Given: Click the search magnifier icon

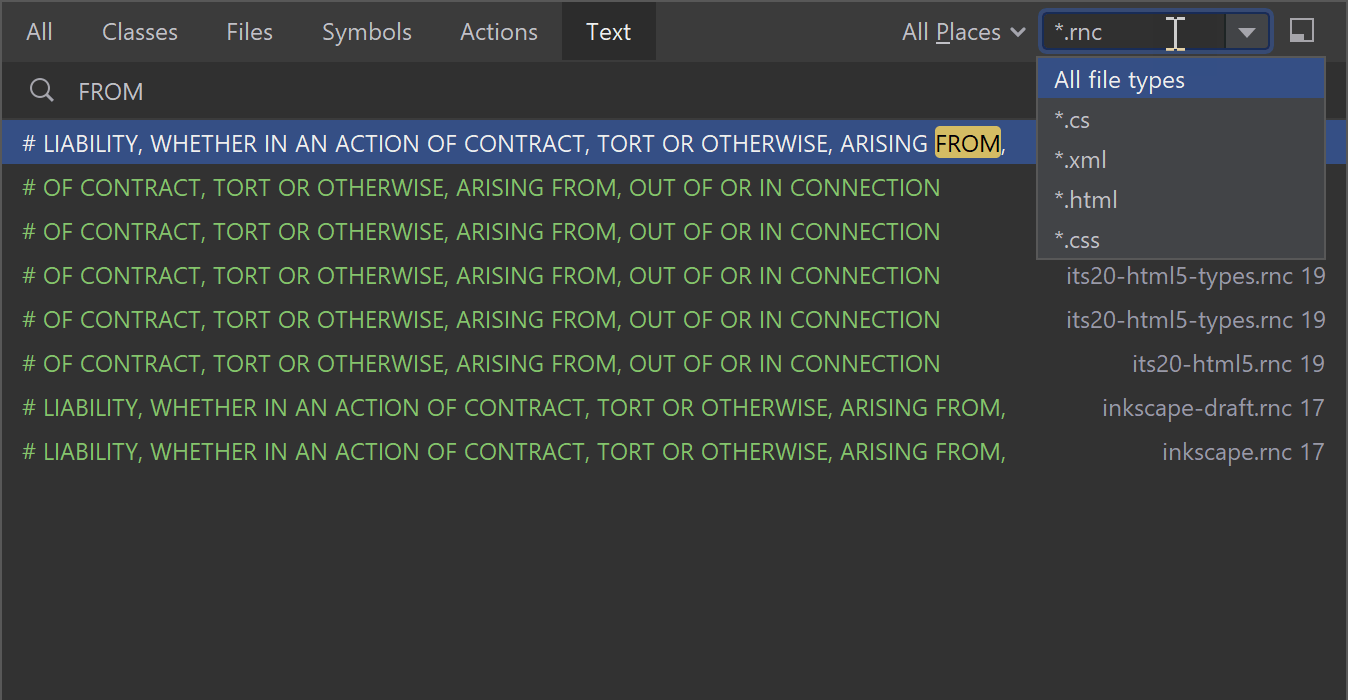Looking at the screenshot, I should coord(42,91).
